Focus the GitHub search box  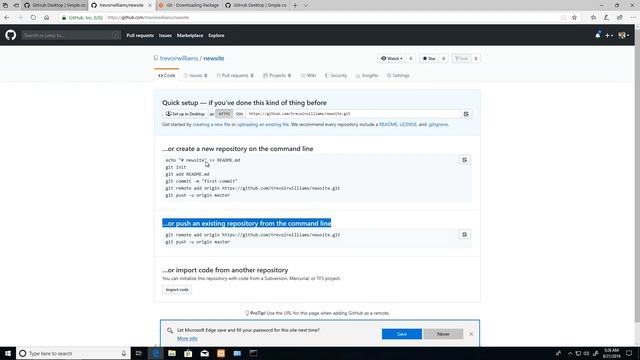coord(71,36)
